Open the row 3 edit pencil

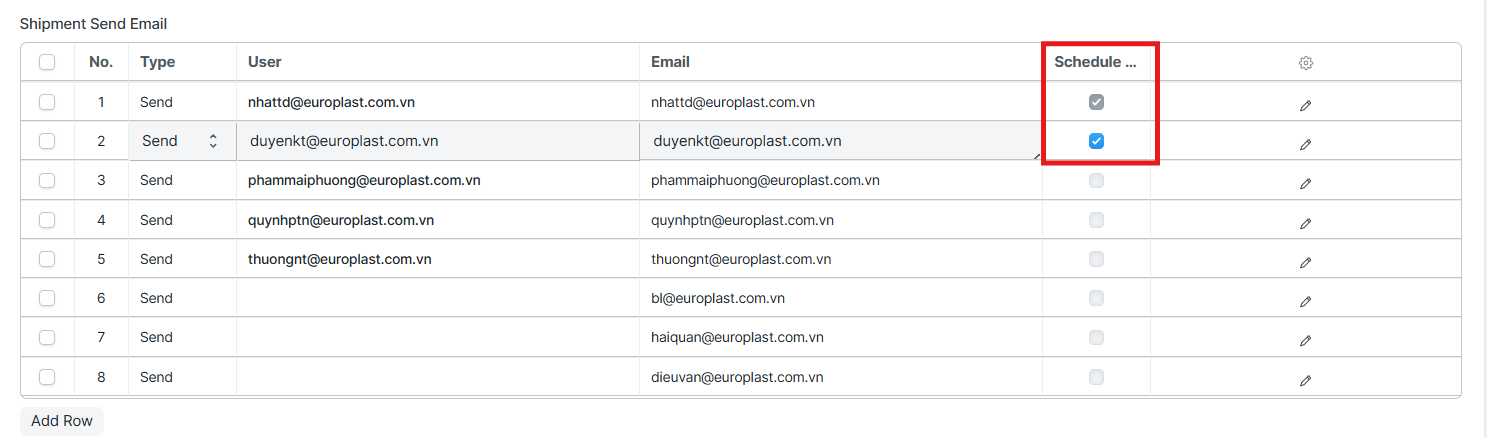pos(1305,184)
